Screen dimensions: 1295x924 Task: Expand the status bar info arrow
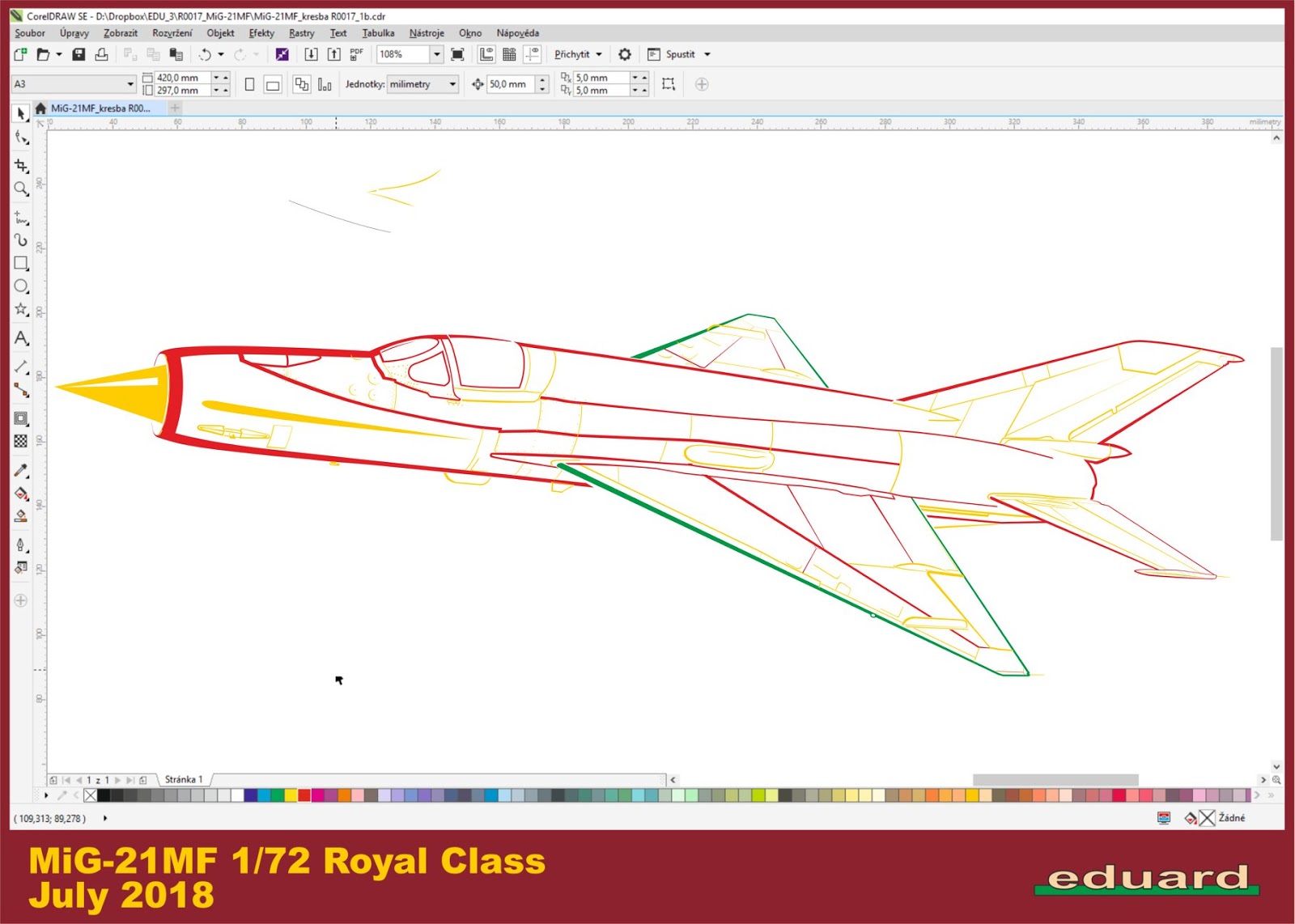point(105,818)
